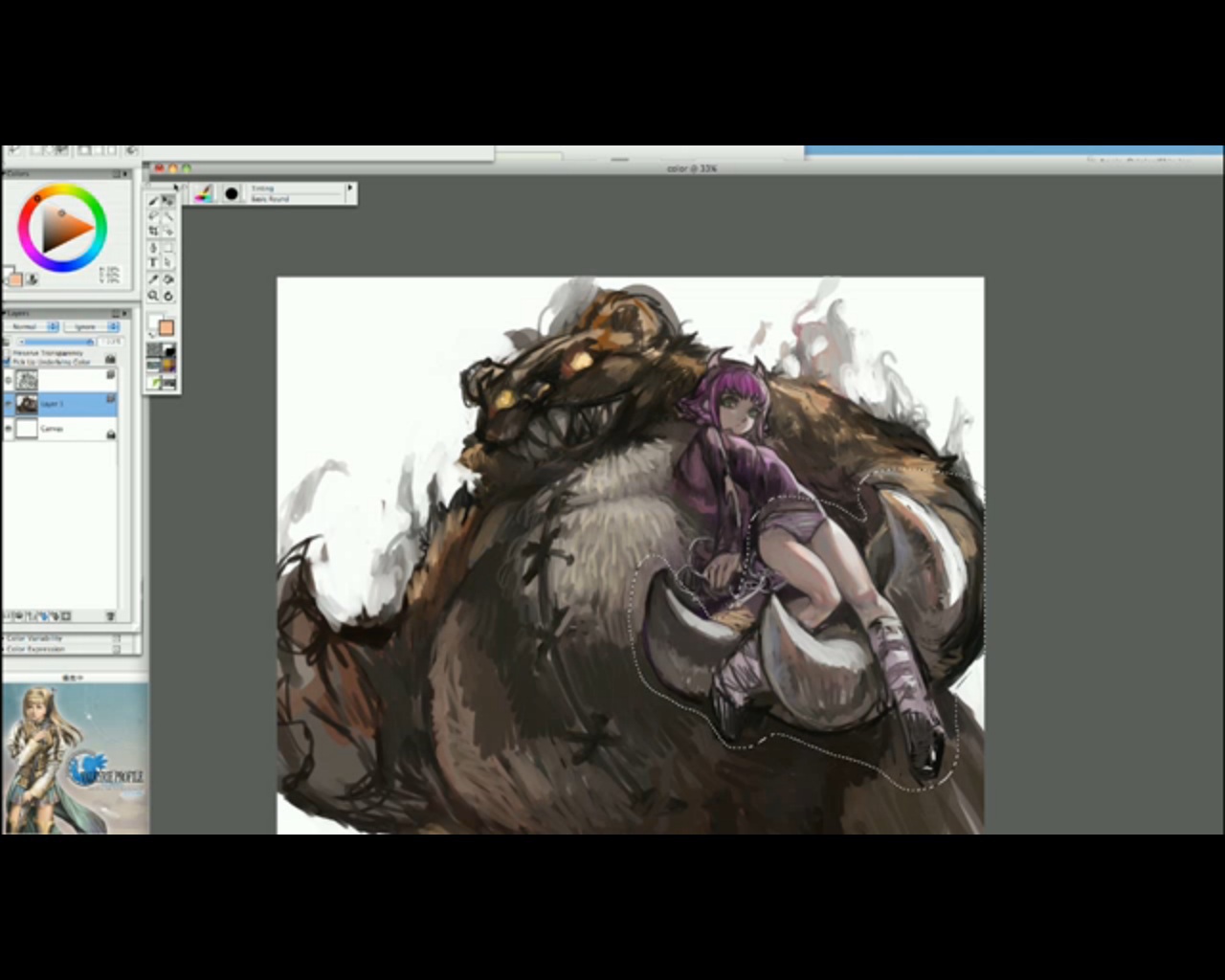Image resolution: width=1225 pixels, height=980 pixels.
Task: Adjust the layer opacity slider
Action: pos(57,341)
